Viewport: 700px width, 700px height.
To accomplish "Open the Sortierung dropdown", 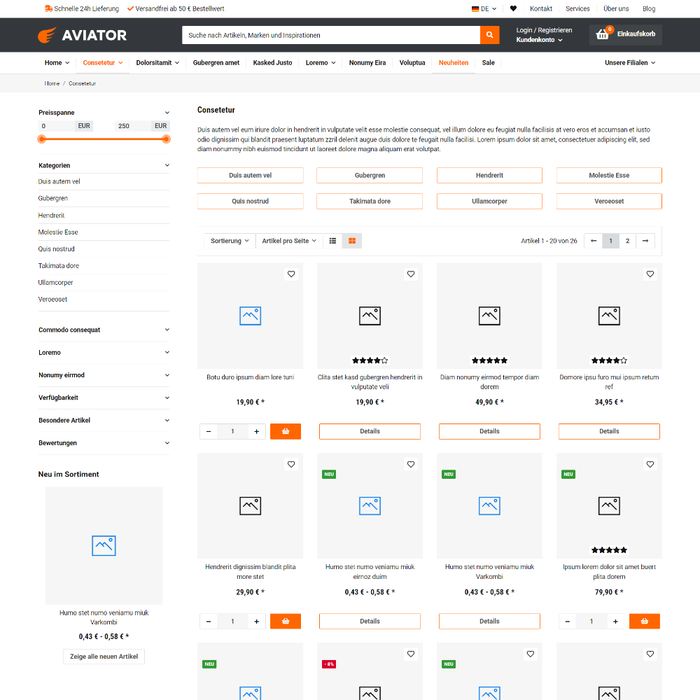I will click(x=229, y=241).
